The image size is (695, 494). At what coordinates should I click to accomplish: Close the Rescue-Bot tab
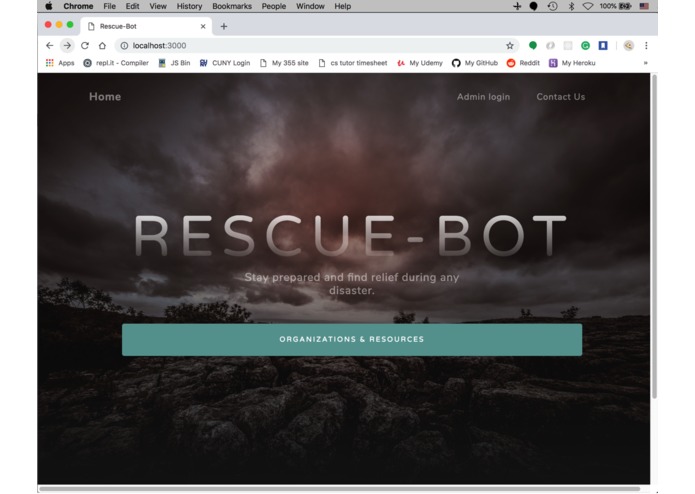point(203,26)
